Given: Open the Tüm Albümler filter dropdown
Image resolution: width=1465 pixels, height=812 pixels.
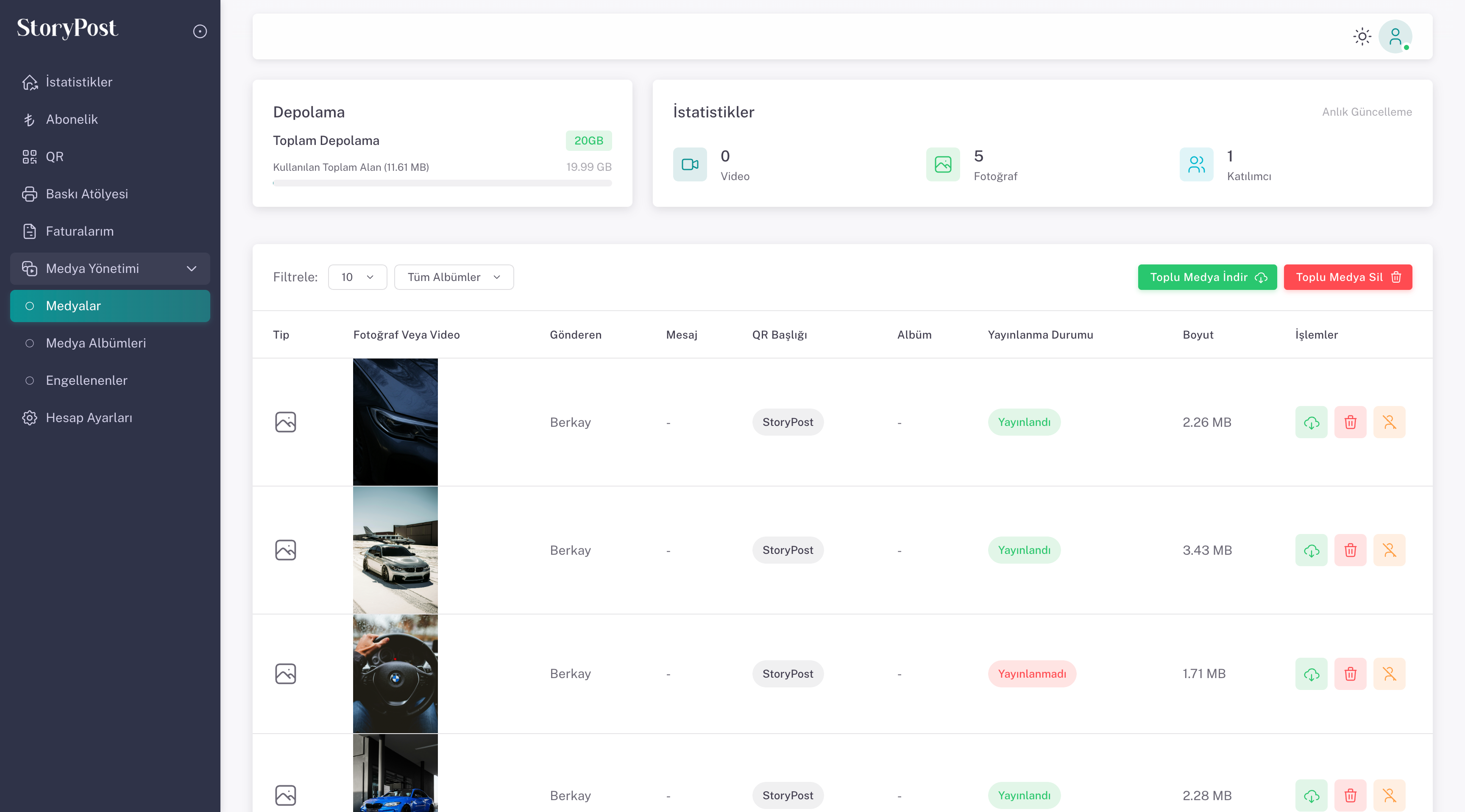Looking at the screenshot, I should click(453, 277).
